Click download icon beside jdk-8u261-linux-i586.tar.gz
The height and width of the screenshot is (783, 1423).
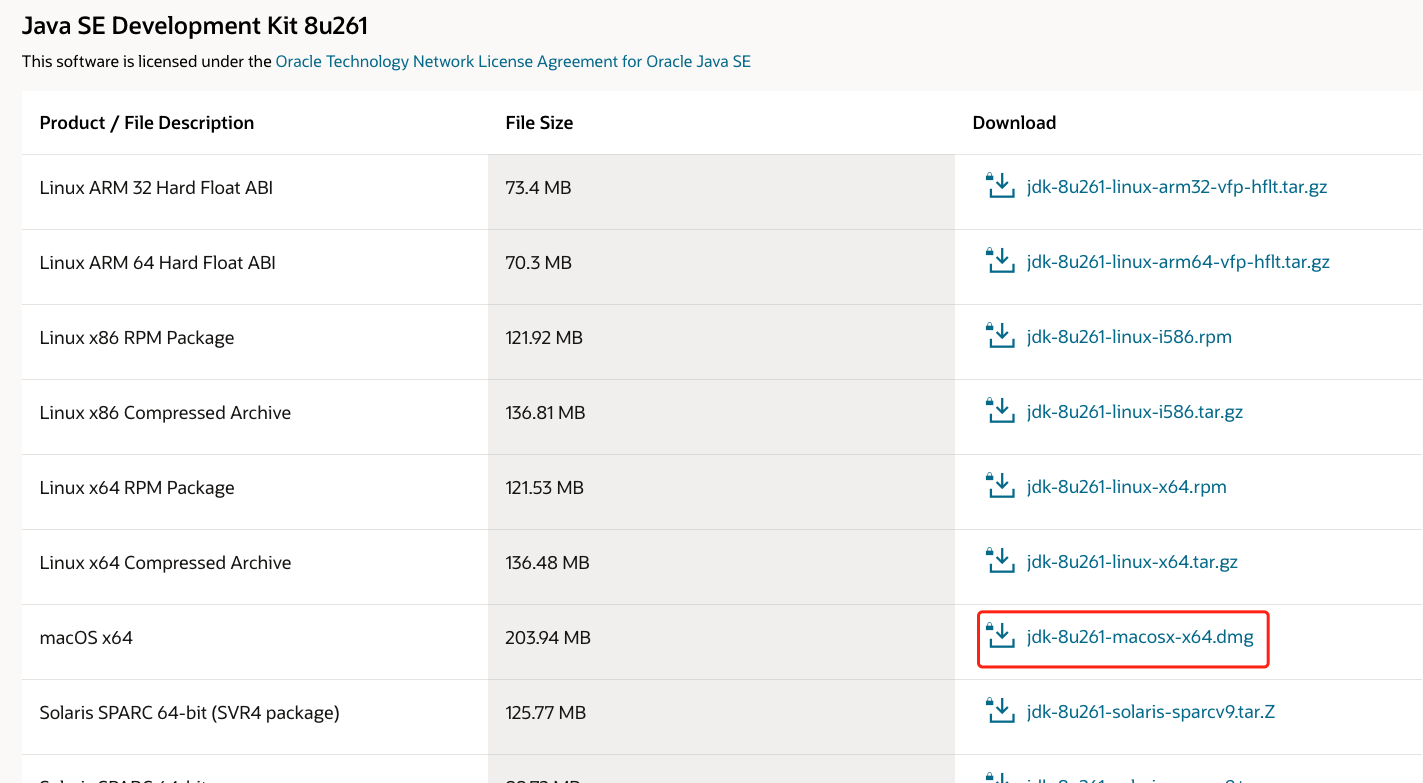1000,411
